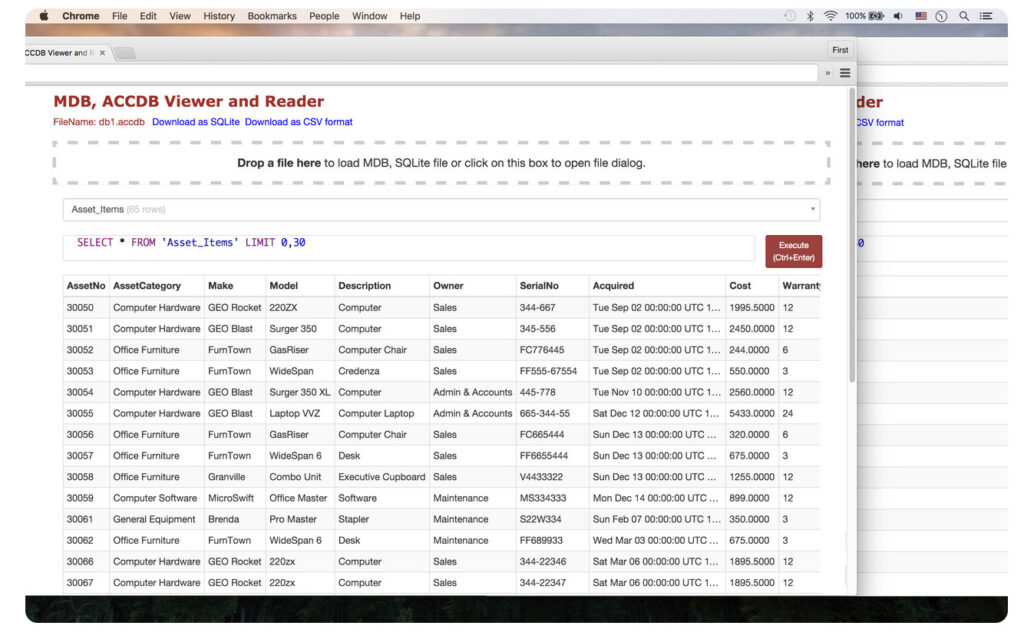Open the Bookmarks menu
Screen dimensions: 1024x639
tap(272, 16)
